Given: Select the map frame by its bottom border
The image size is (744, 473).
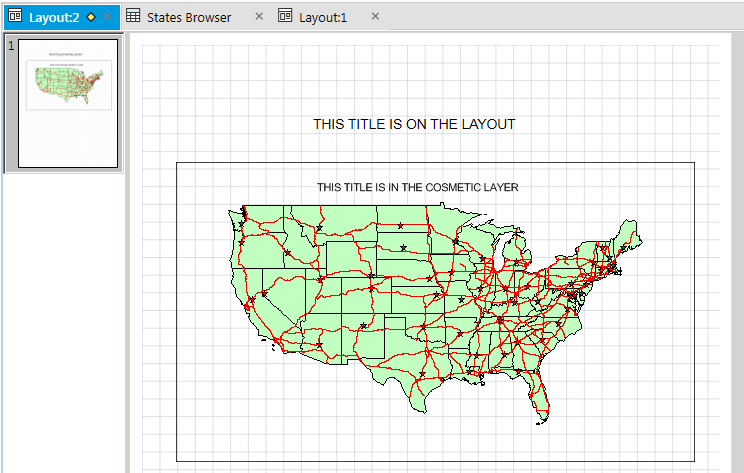Looking at the screenshot, I should click(435, 461).
